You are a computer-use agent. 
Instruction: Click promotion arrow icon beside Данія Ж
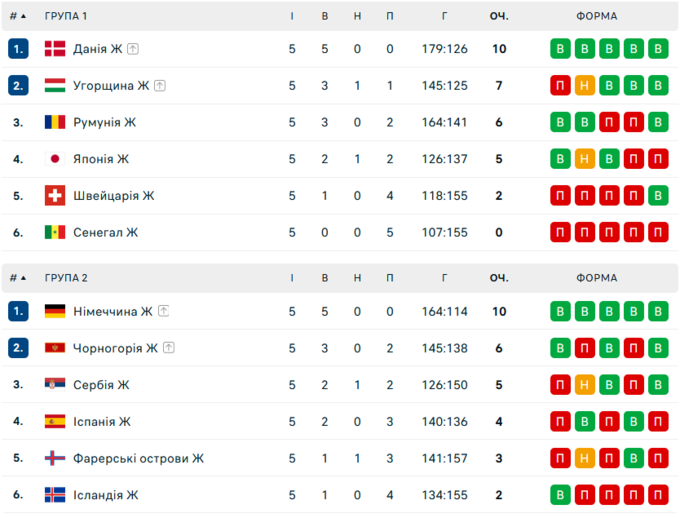pos(133,49)
